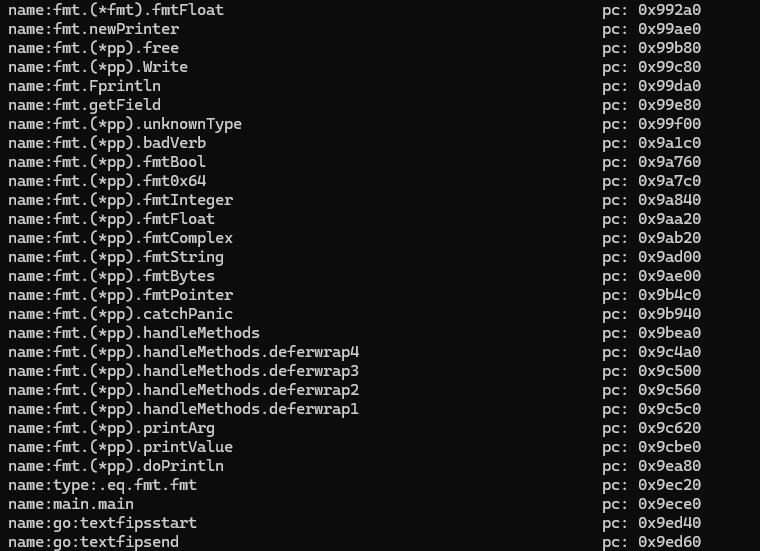Image resolution: width=760 pixels, height=551 pixels.
Task: Click the pc value 0x99da0
Action: coord(669,86)
